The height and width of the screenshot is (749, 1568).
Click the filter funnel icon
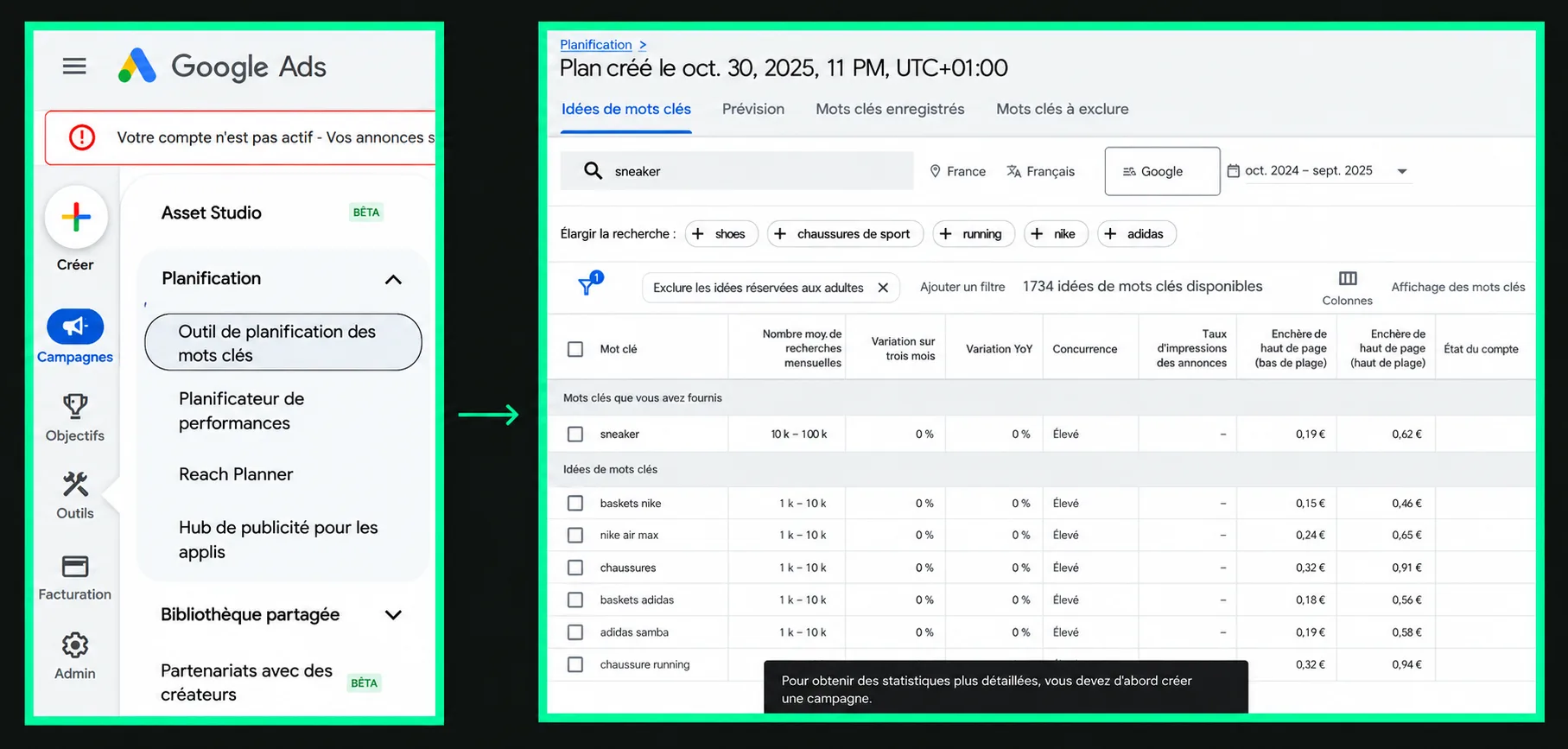tap(587, 285)
